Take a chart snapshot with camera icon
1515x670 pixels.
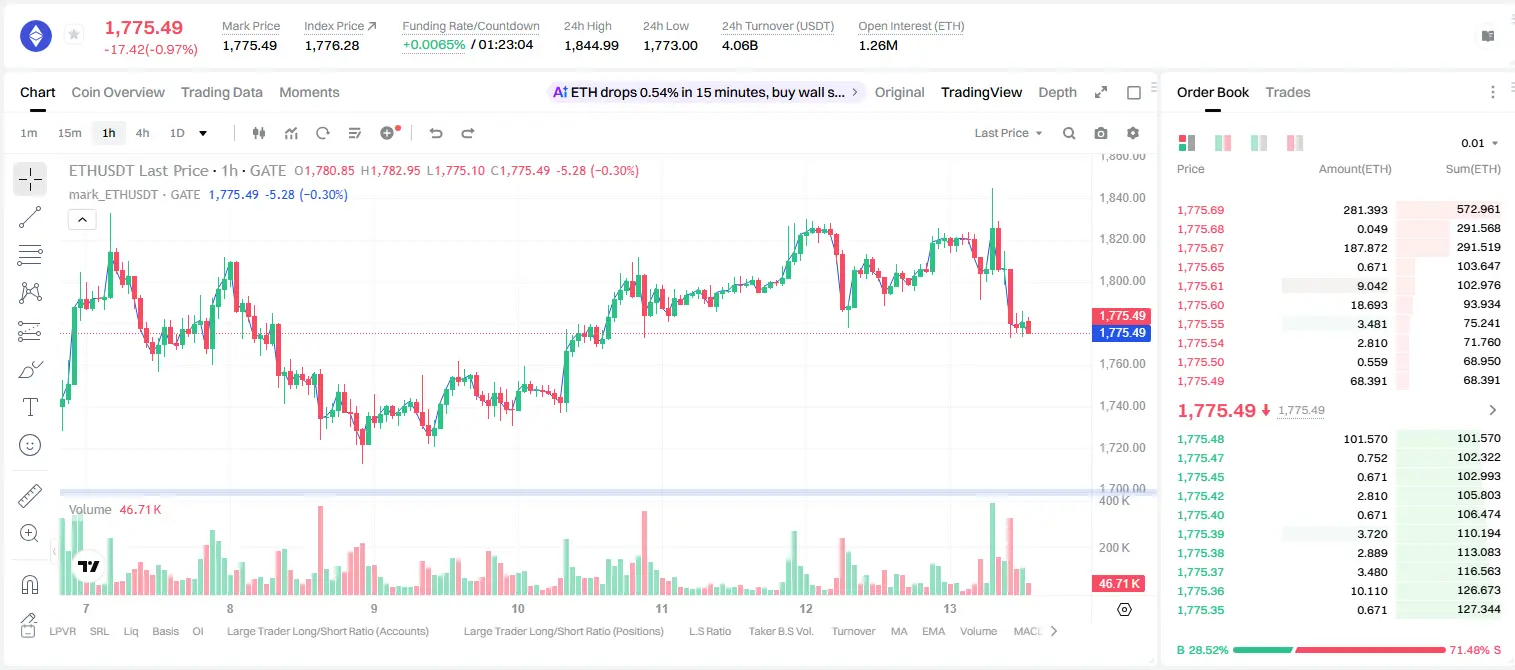tap(1101, 133)
